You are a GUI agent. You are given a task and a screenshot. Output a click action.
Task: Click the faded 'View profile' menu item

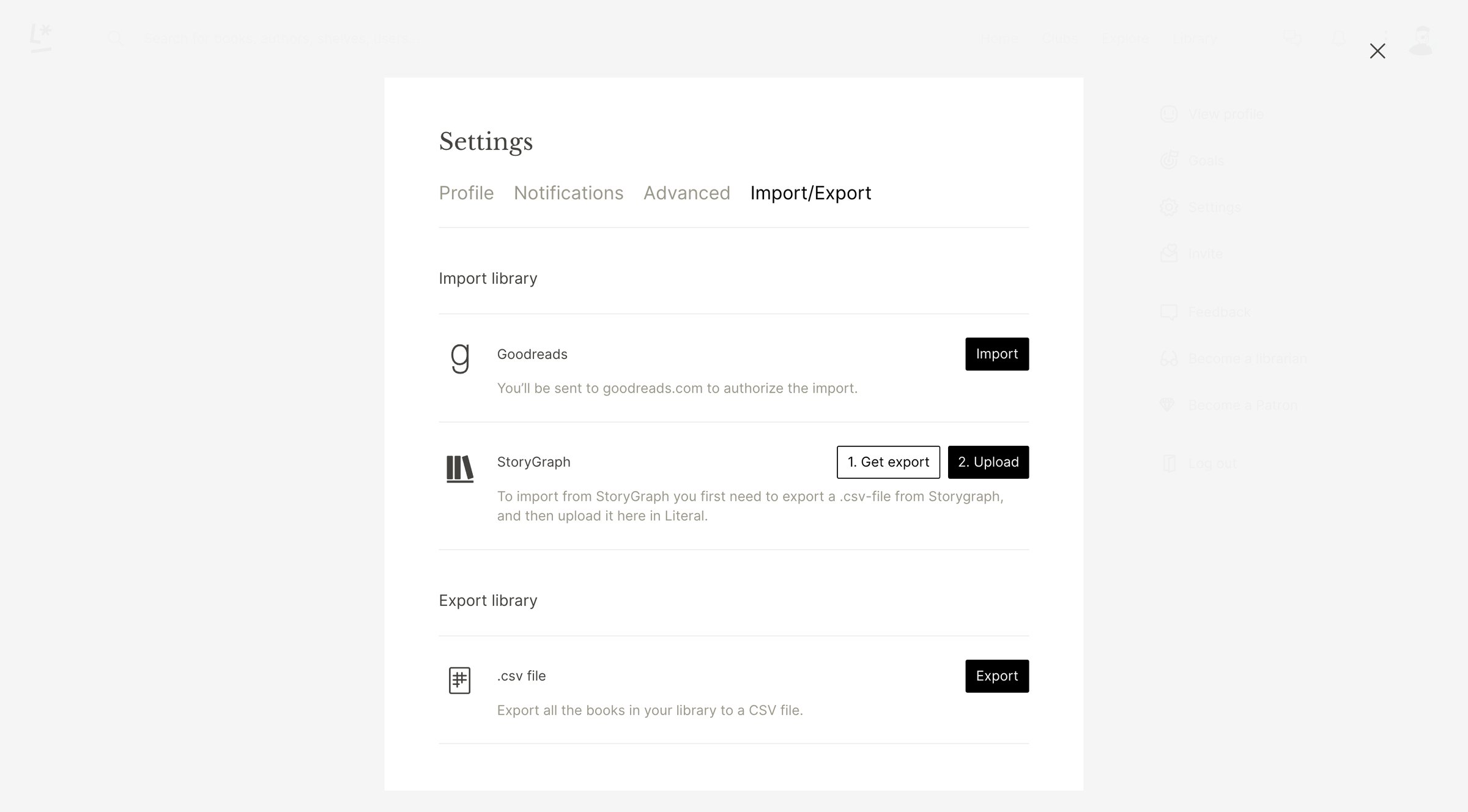1212,114
